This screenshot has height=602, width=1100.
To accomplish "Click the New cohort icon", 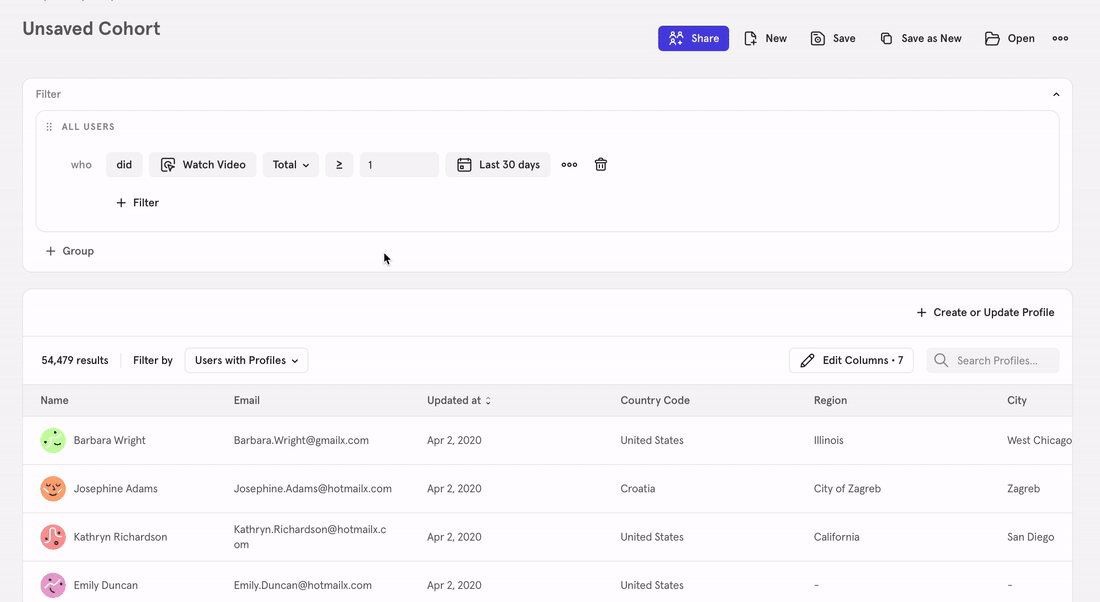I will (x=749, y=38).
